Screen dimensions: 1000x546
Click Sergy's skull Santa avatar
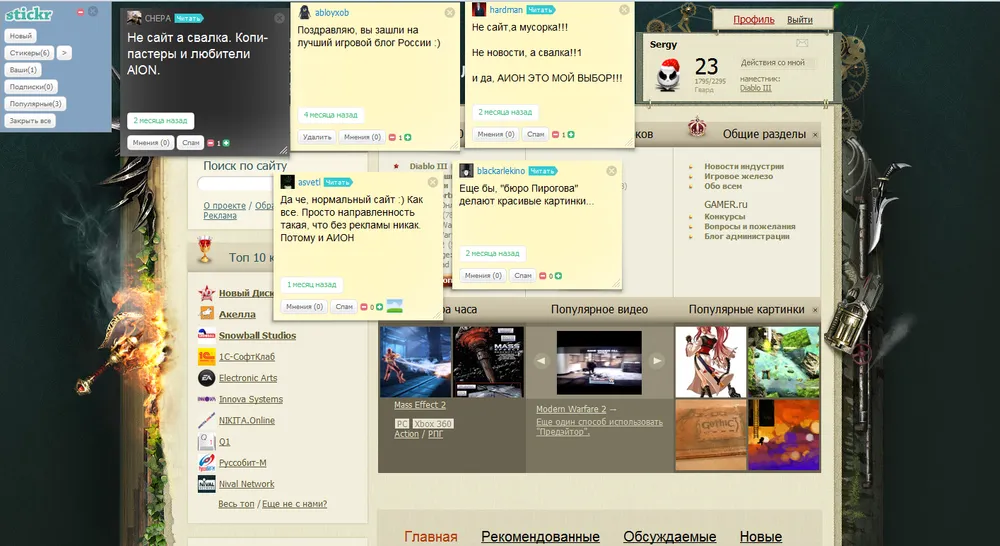pos(668,75)
